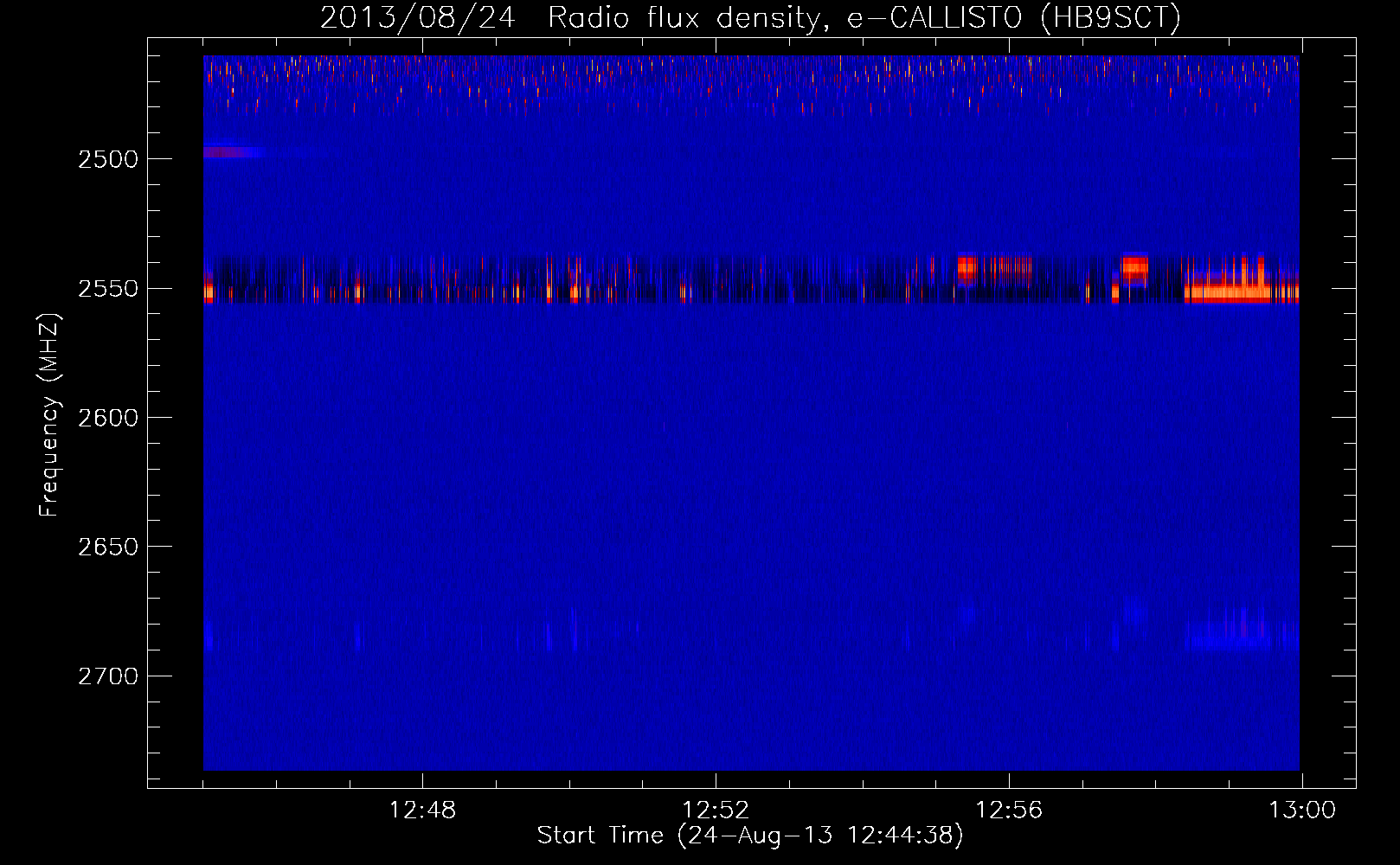Select the 2550 frequency axis label

[x=108, y=288]
